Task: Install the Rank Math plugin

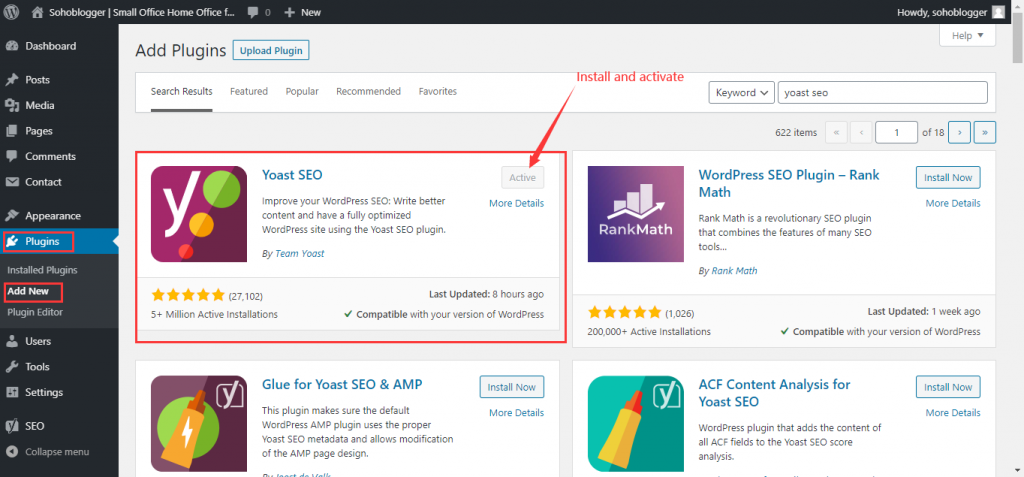Action: click(x=947, y=177)
